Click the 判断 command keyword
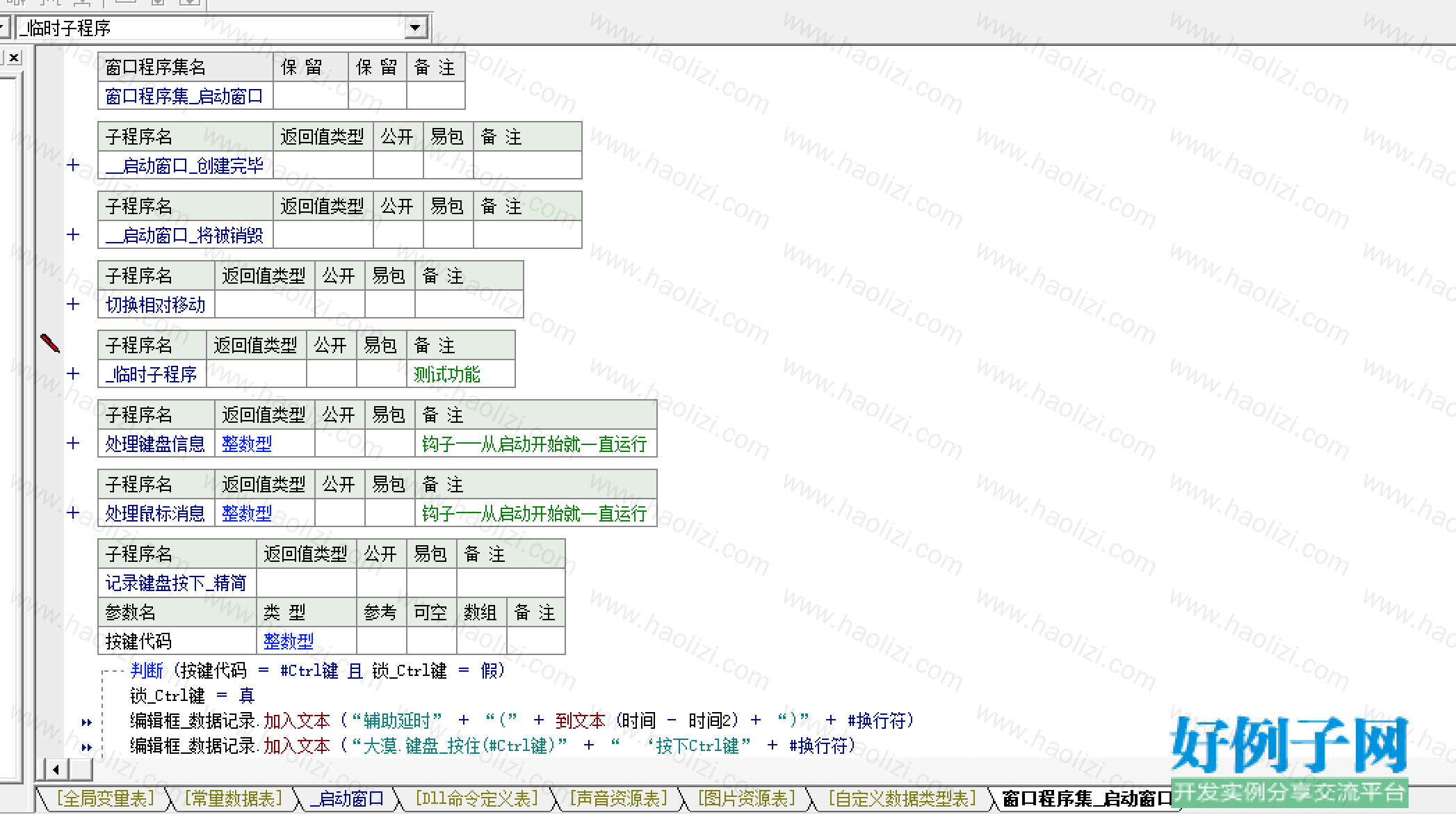 coord(147,670)
